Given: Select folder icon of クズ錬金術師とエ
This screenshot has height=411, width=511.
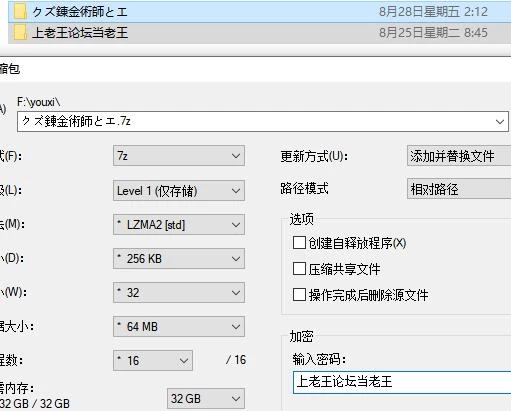Looking at the screenshot, I should tap(20, 12).
